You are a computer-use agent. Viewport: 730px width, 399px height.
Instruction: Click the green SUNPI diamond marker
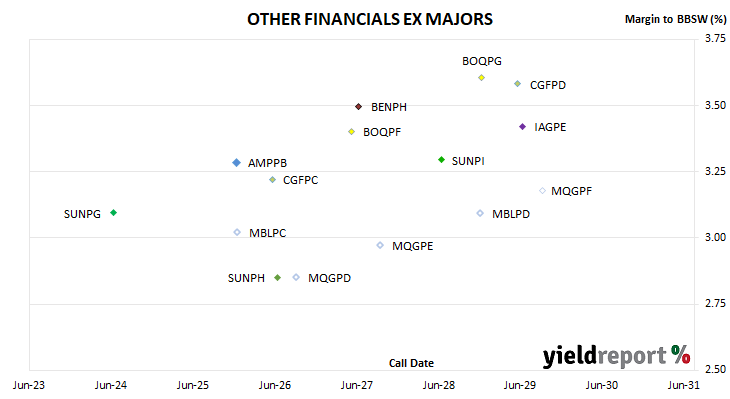pyautogui.click(x=441, y=160)
